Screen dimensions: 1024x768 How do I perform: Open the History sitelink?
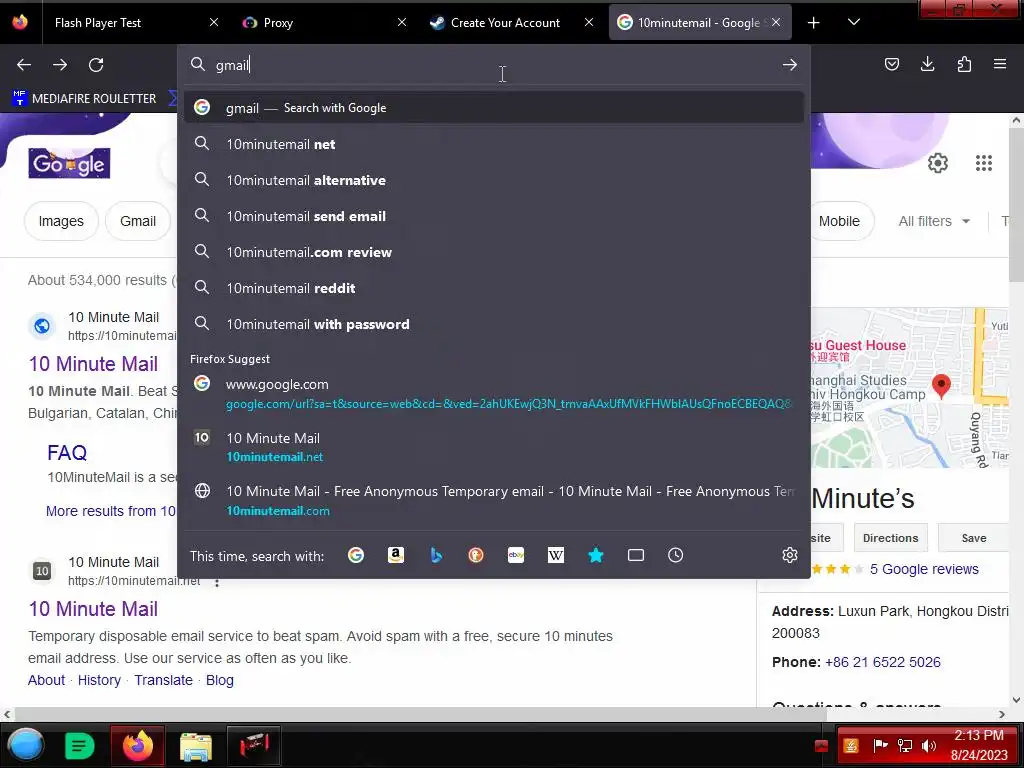coord(99,680)
